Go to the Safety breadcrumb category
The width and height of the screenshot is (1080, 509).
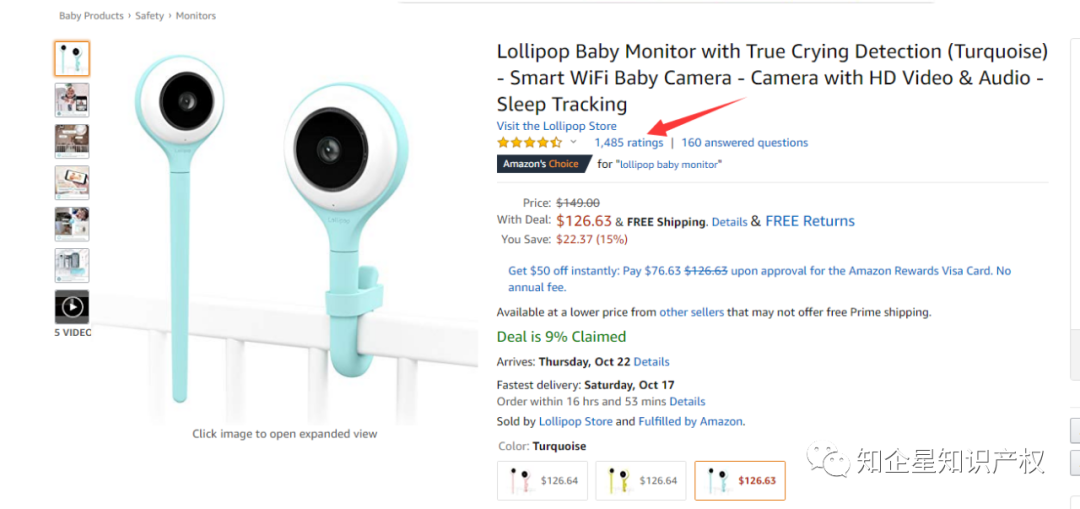pyautogui.click(x=150, y=16)
